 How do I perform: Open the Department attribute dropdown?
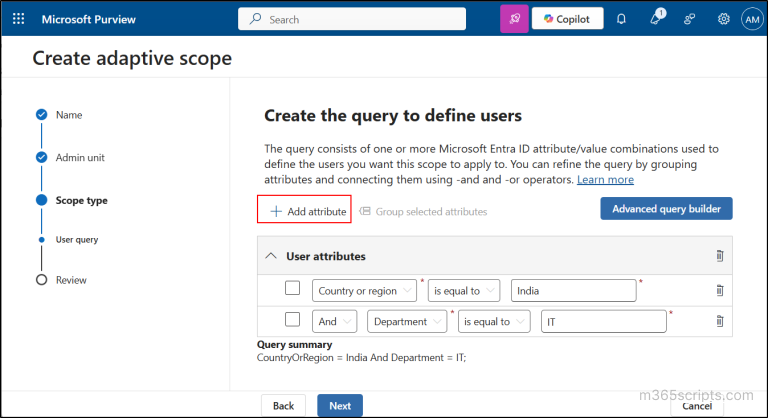coord(407,321)
